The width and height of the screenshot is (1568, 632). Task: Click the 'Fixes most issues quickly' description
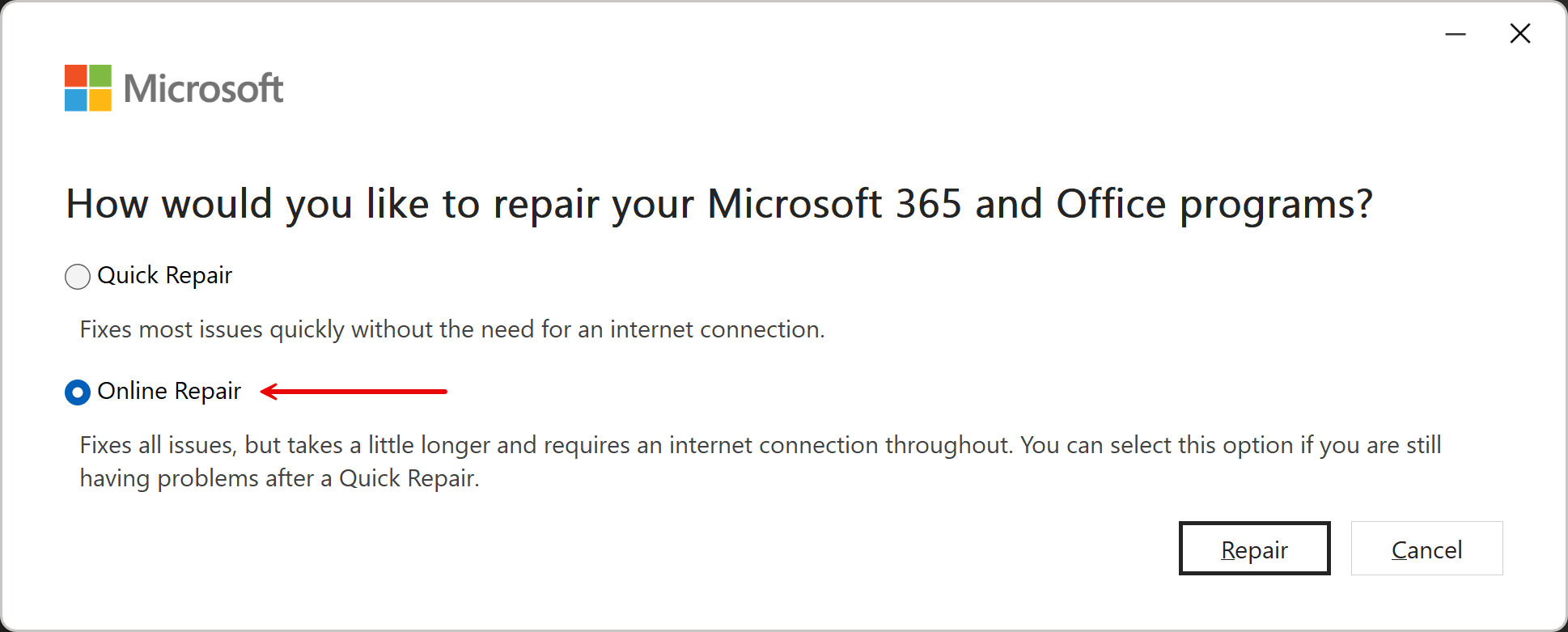(452, 330)
